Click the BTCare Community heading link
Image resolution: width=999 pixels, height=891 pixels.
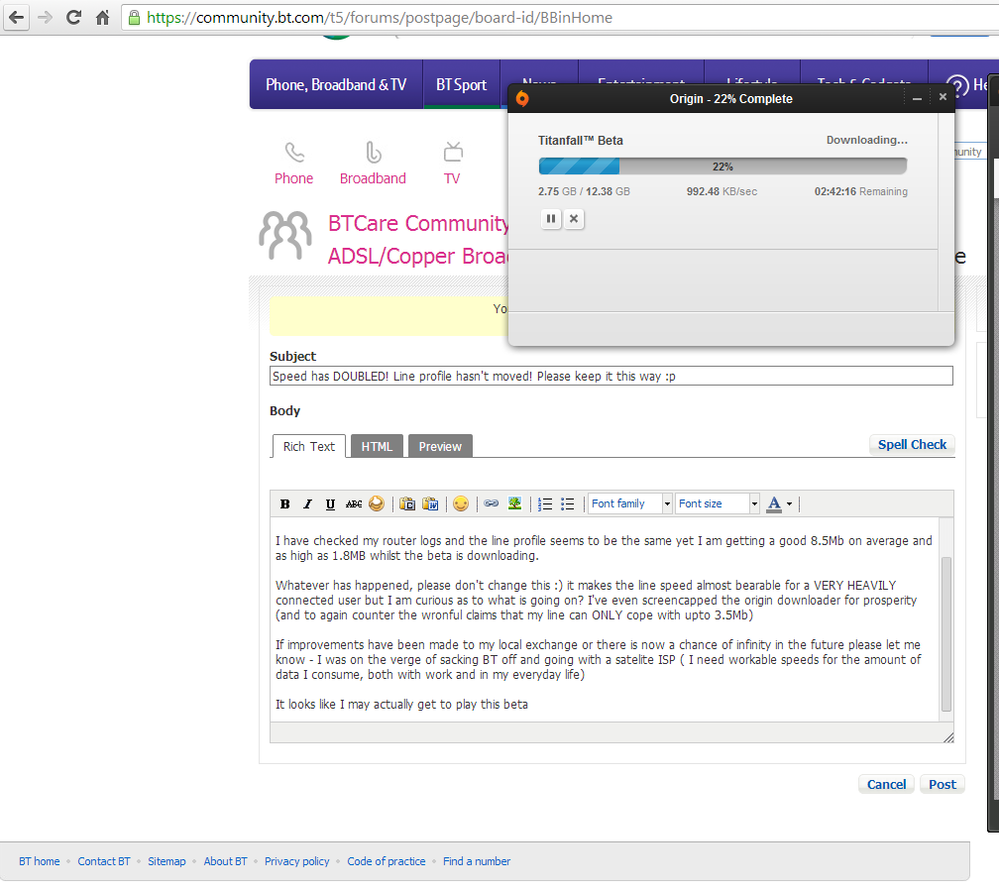point(418,223)
